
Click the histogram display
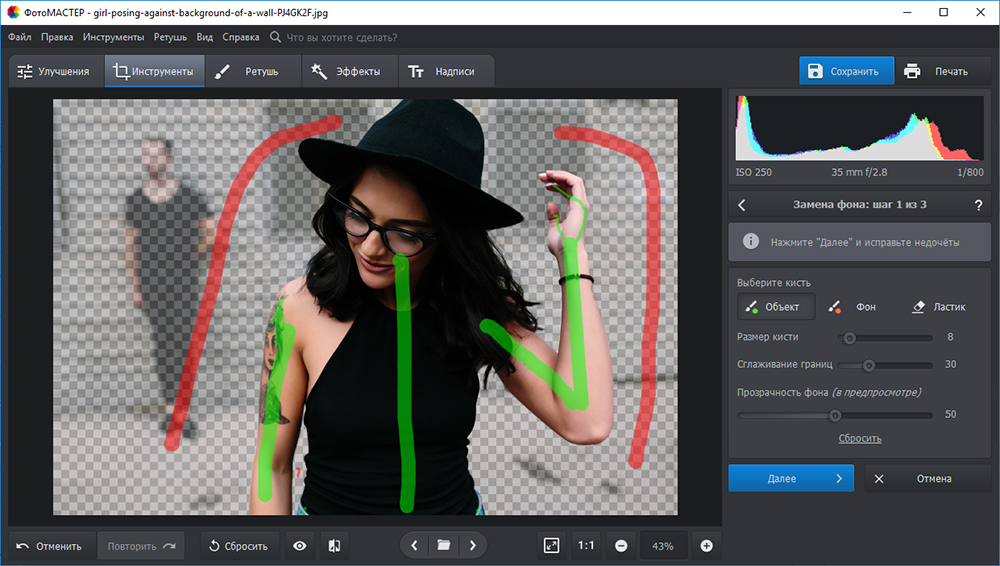(859, 128)
